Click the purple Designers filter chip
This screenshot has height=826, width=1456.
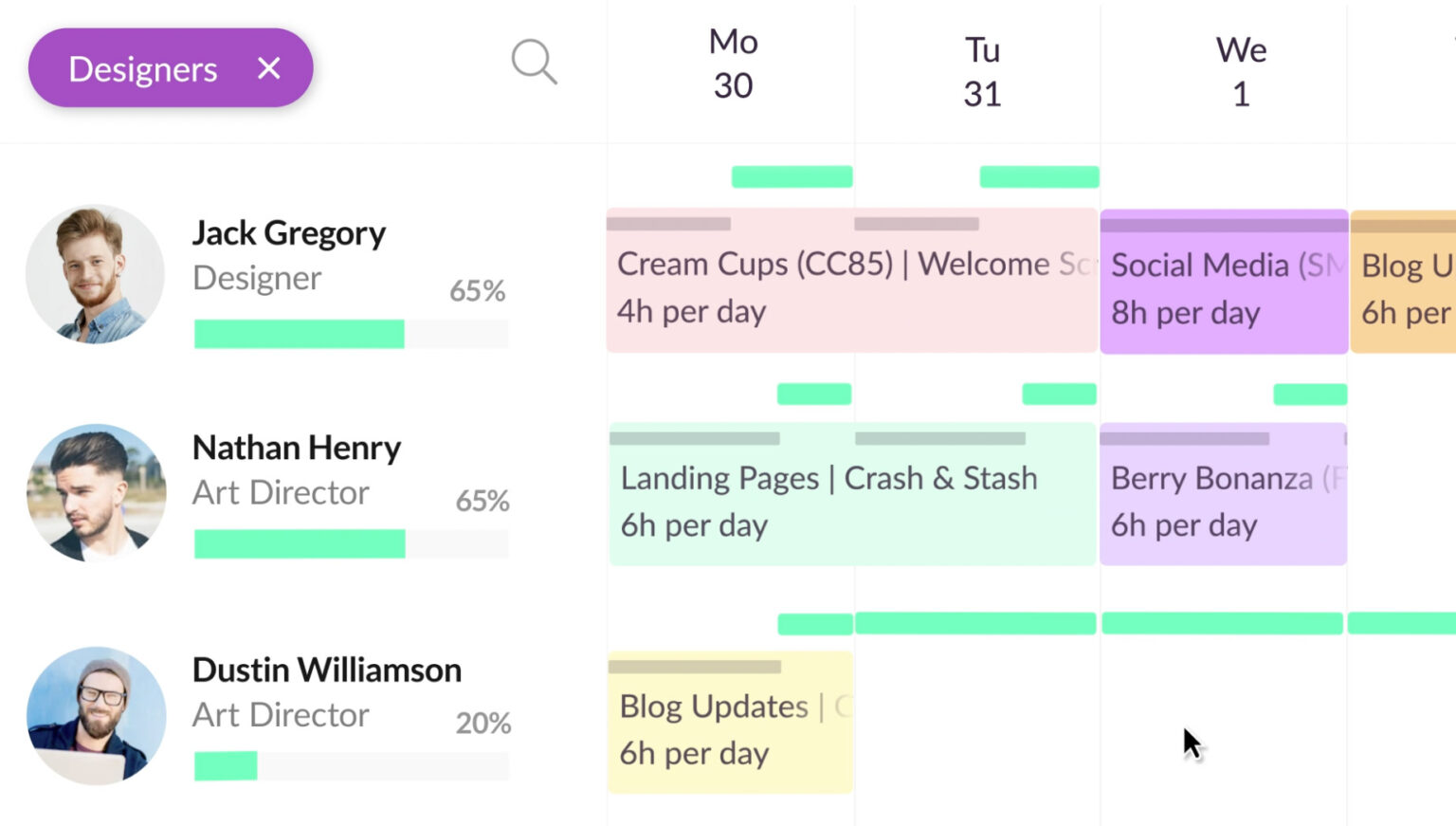point(142,67)
